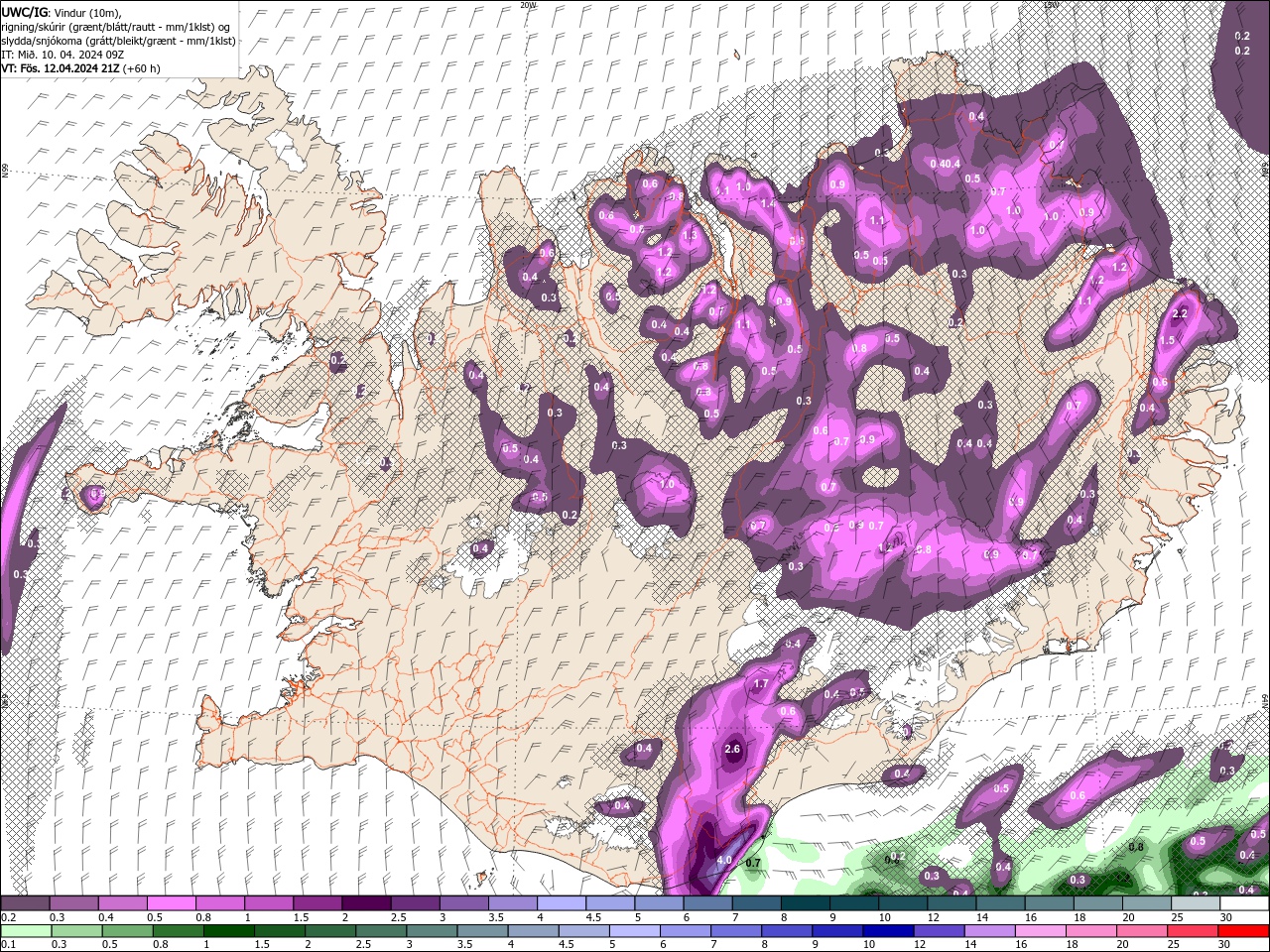Click the '1.7' snowfall value on the map
The width and height of the screenshot is (1270, 952).
(x=762, y=684)
